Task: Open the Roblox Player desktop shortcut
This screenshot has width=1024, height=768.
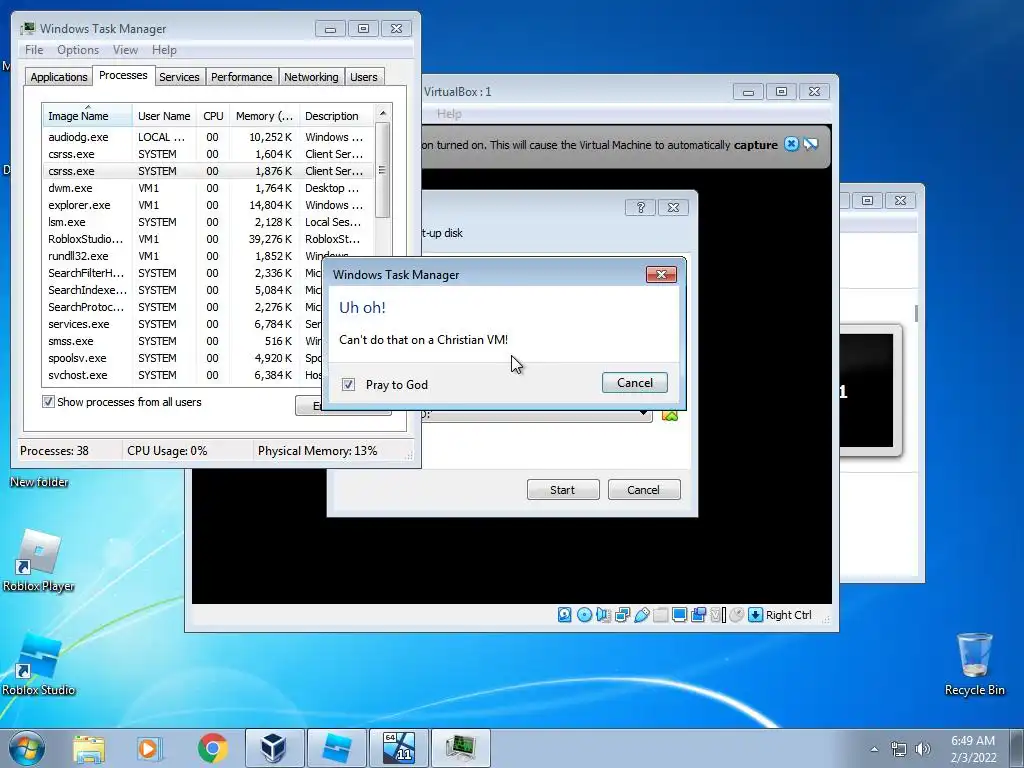Action: coord(39,561)
